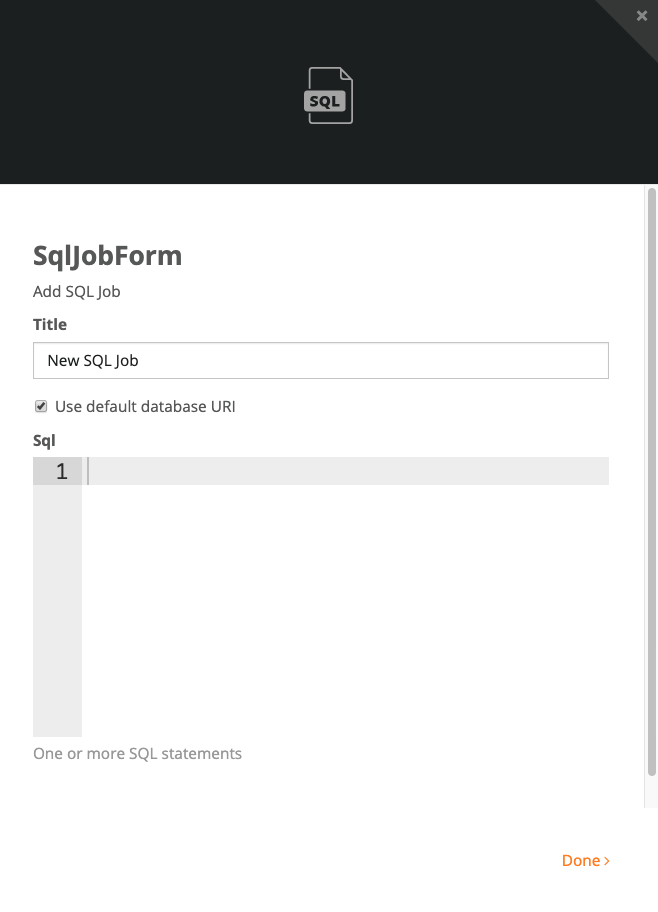The width and height of the screenshot is (658, 912).
Task: Click the "Use default database URI" label
Action: pos(145,407)
